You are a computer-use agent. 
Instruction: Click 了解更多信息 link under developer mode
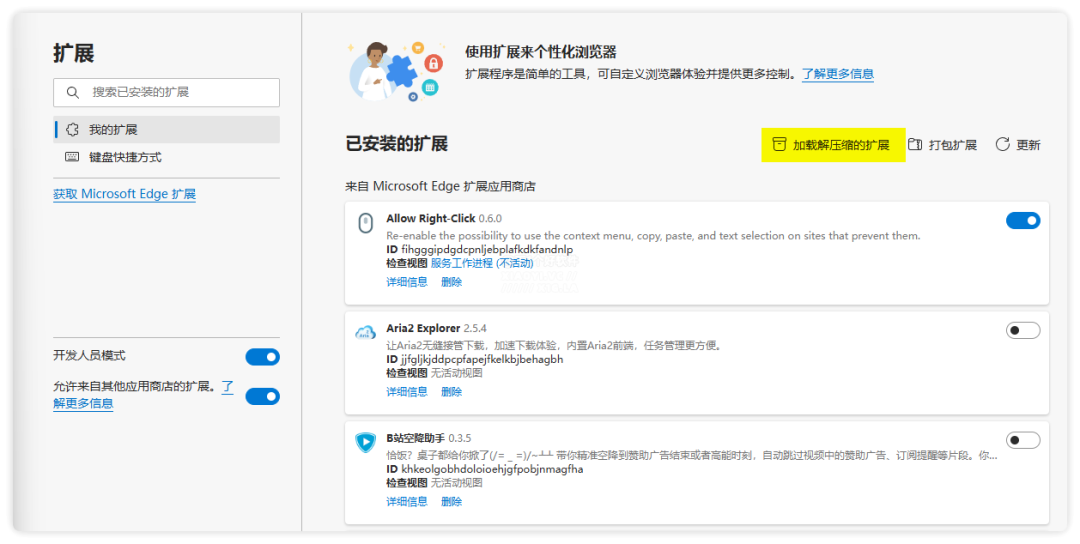[x=83, y=404]
